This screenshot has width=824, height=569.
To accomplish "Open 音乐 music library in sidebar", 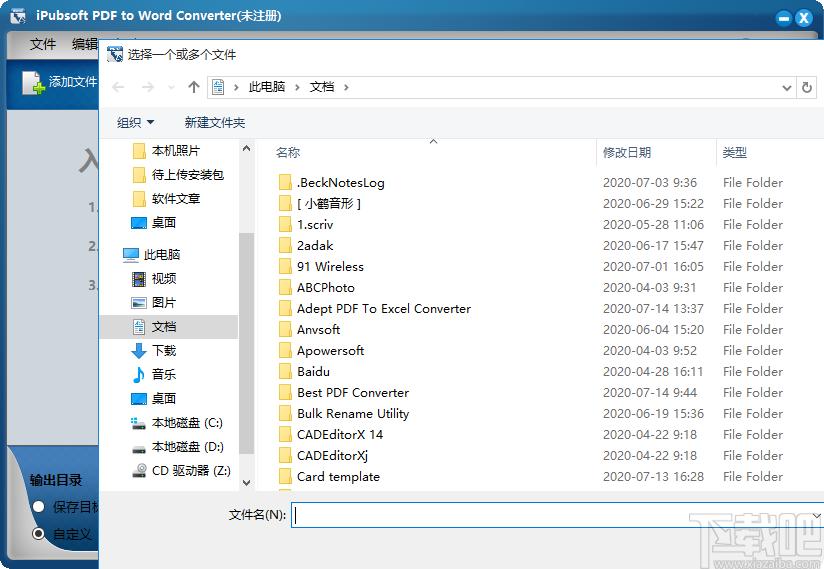I will (x=153, y=375).
